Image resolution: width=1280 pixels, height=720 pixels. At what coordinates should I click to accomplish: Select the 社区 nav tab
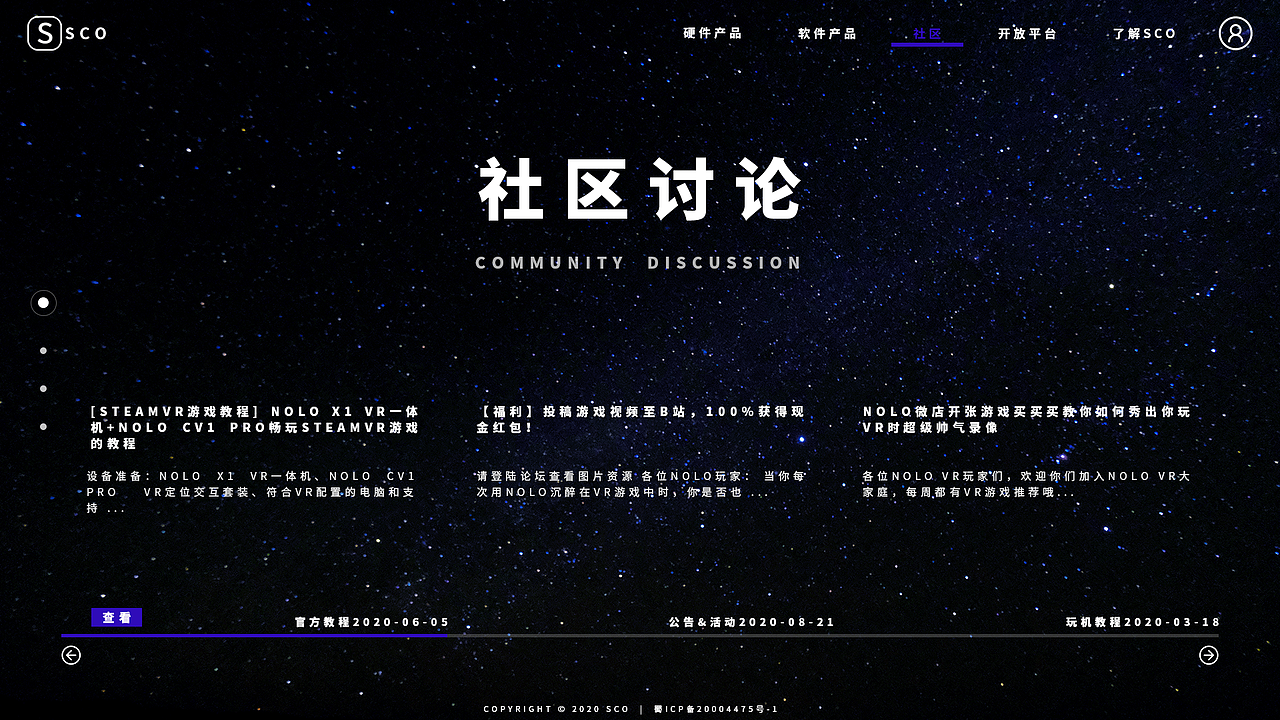click(x=927, y=34)
